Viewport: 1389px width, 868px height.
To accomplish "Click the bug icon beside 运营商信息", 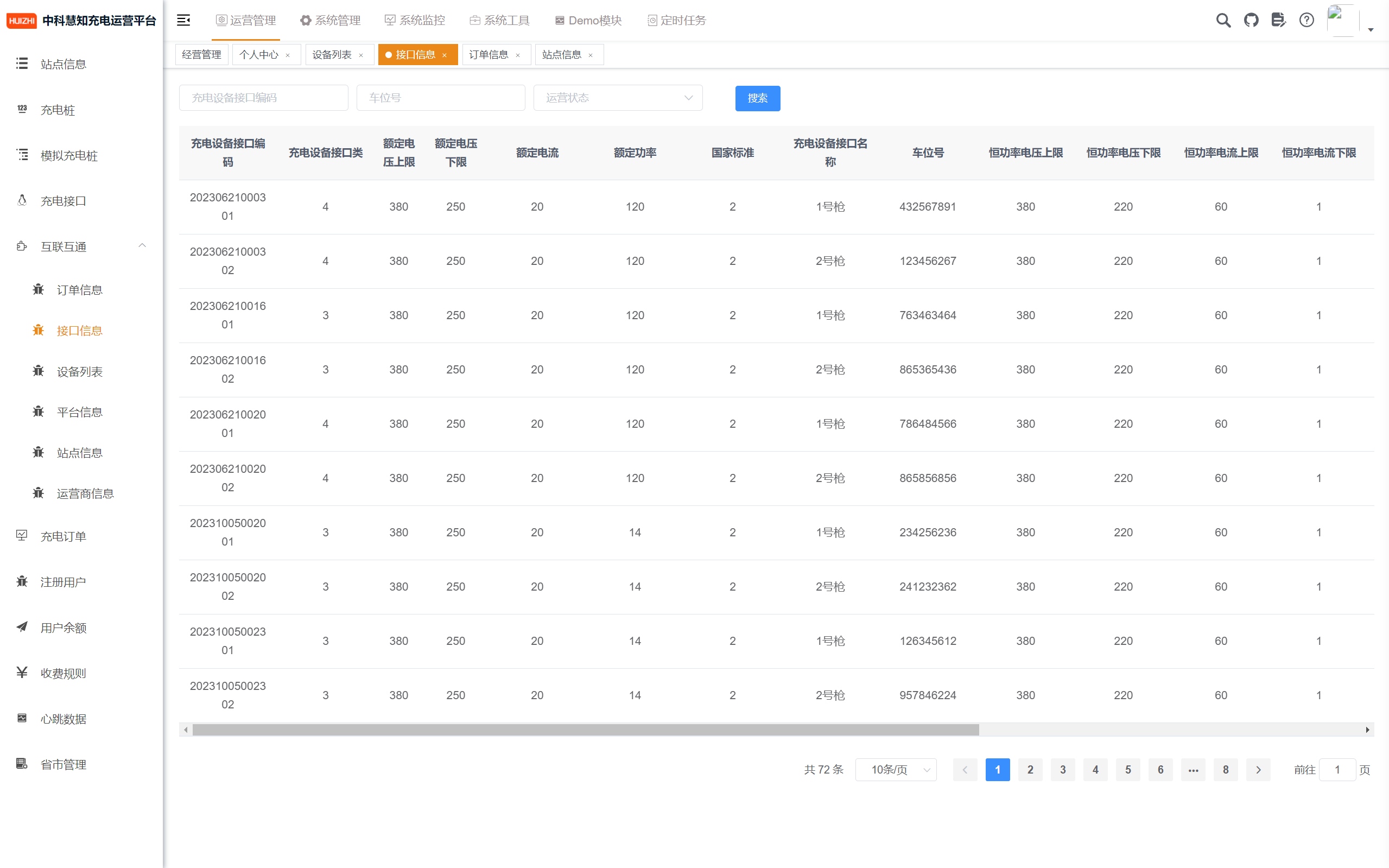I will point(39,493).
